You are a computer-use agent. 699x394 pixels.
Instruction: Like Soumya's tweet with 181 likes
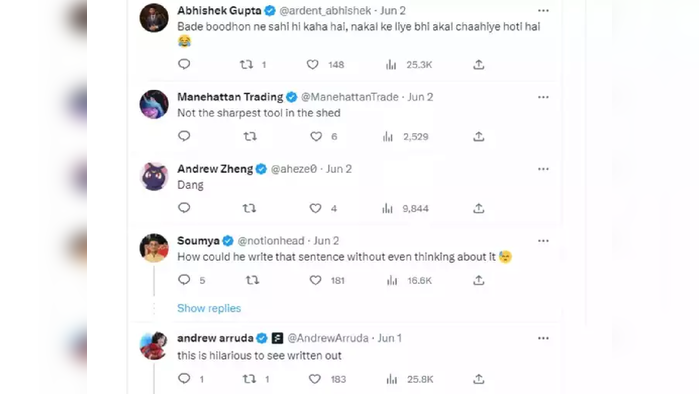316,280
